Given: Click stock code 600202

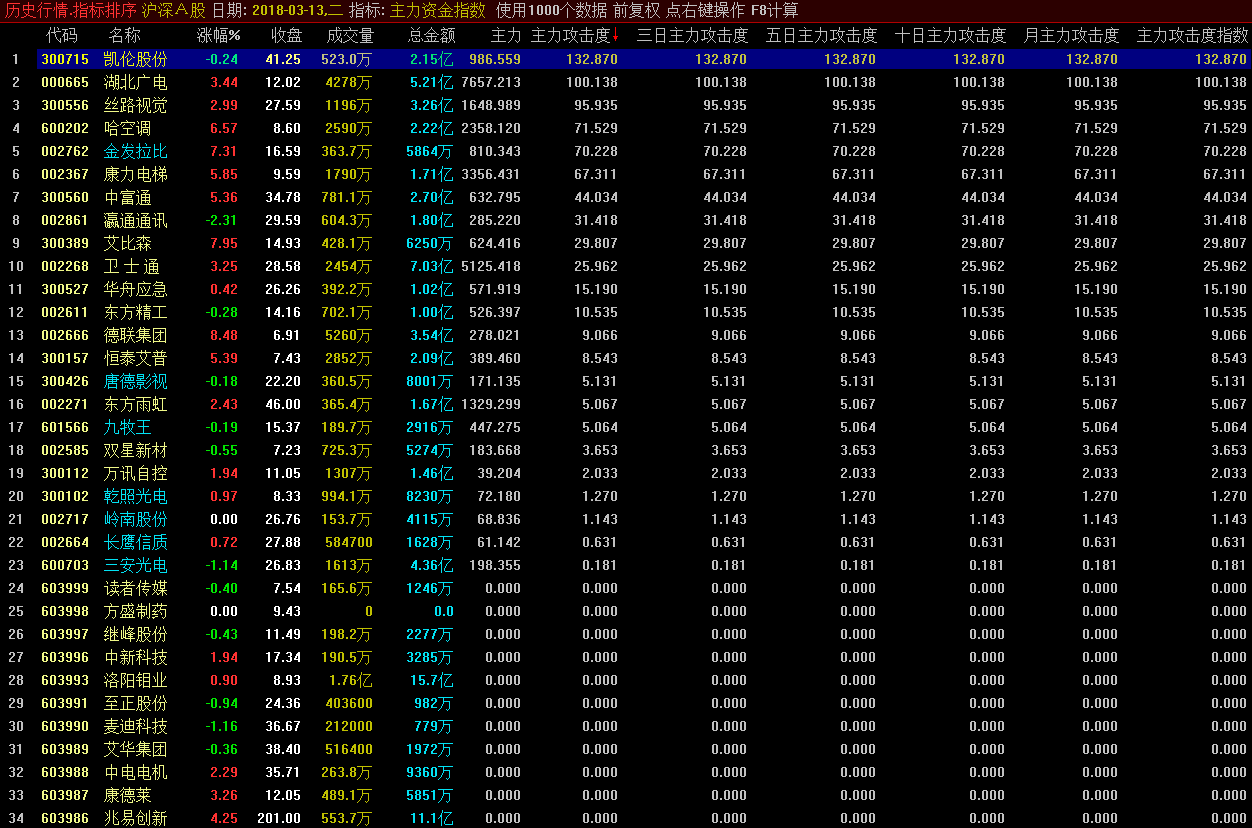Looking at the screenshot, I should click(65, 128).
